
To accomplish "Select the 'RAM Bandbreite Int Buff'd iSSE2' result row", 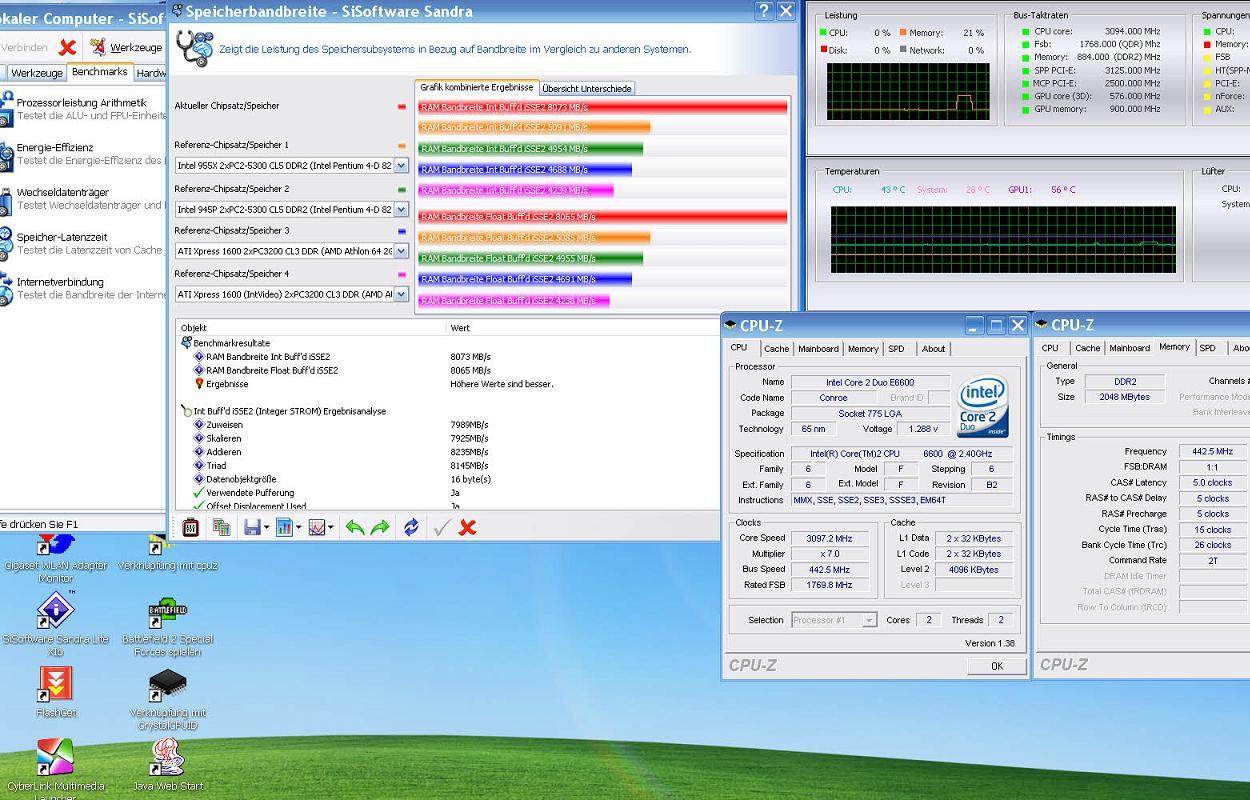I will (x=267, y=356).
